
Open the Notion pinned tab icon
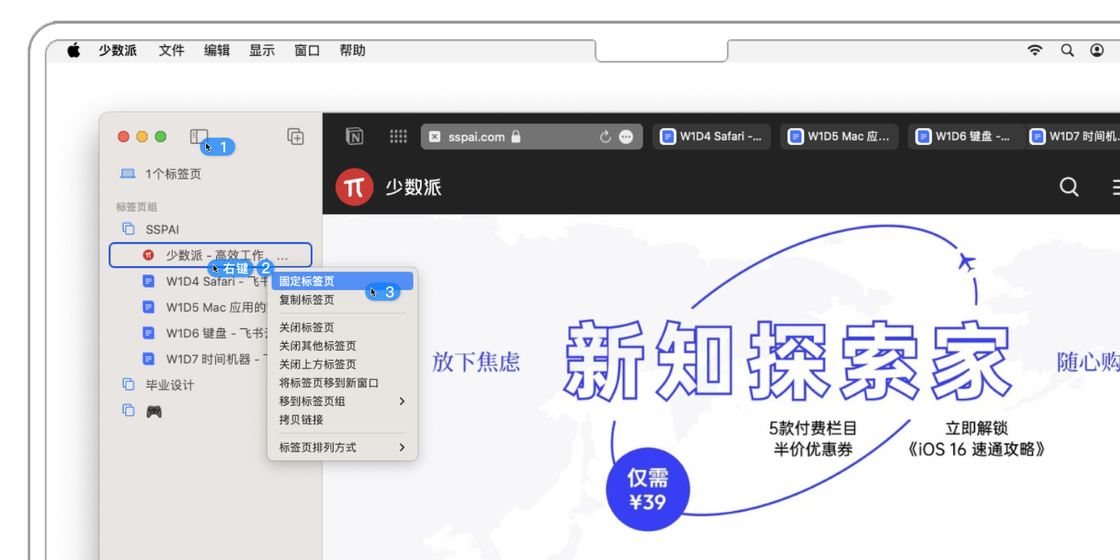coord(354,137)
